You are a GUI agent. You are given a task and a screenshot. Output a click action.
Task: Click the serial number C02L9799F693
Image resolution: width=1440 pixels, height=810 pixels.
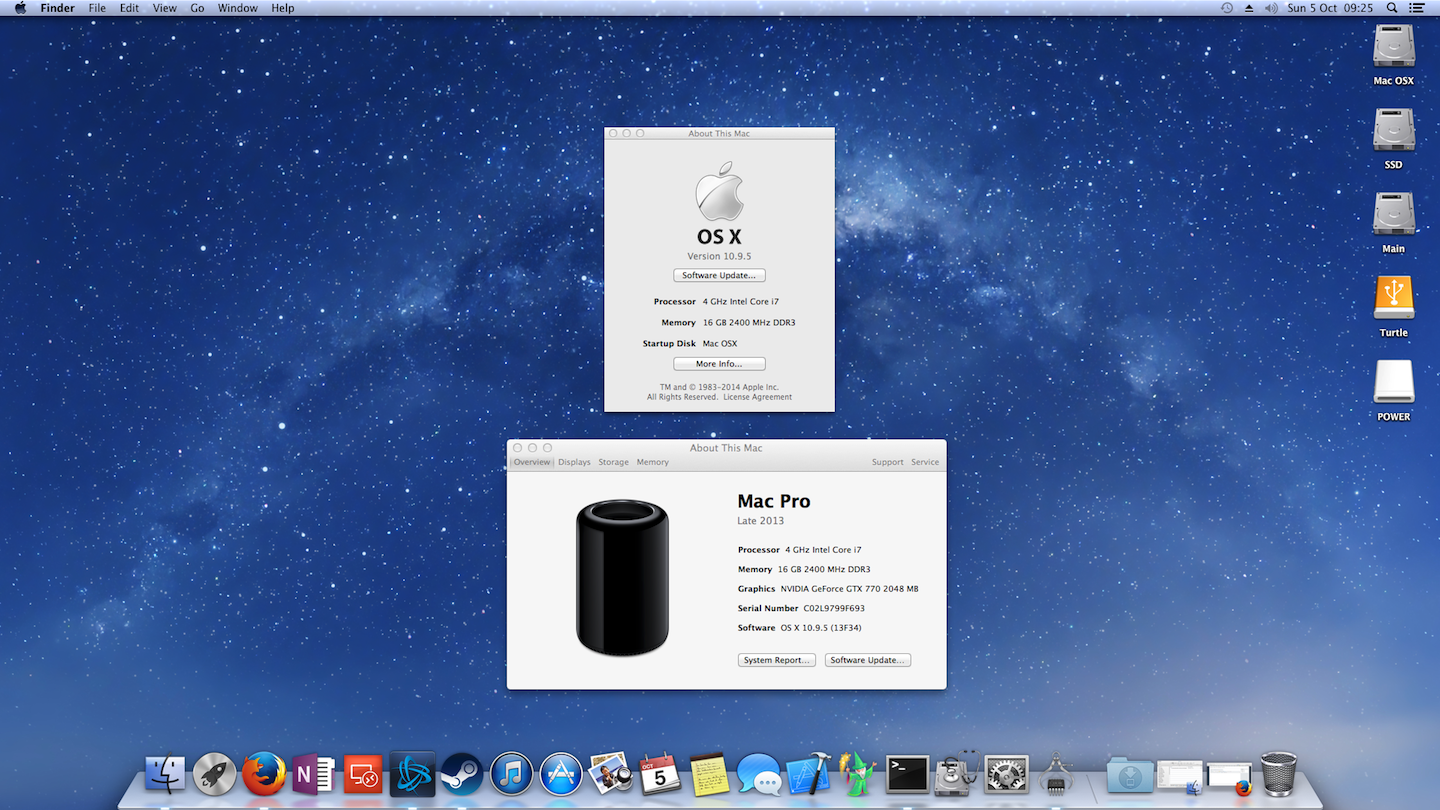[834, 608]
